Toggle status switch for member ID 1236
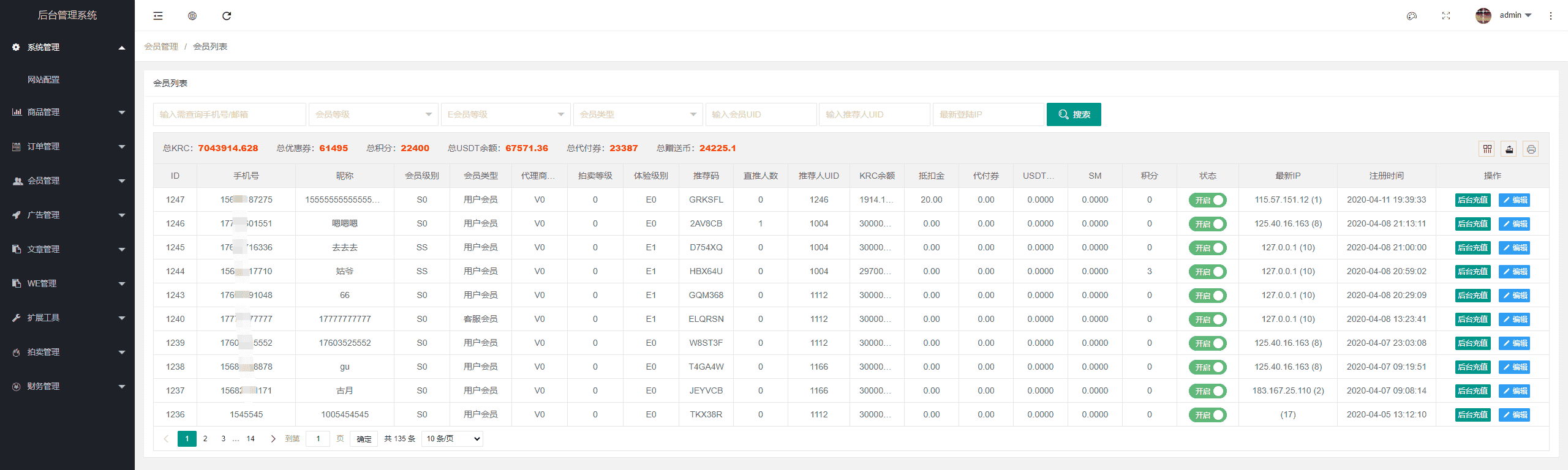This screenshot has height=470, width=1568. [x=1207, y=415]
